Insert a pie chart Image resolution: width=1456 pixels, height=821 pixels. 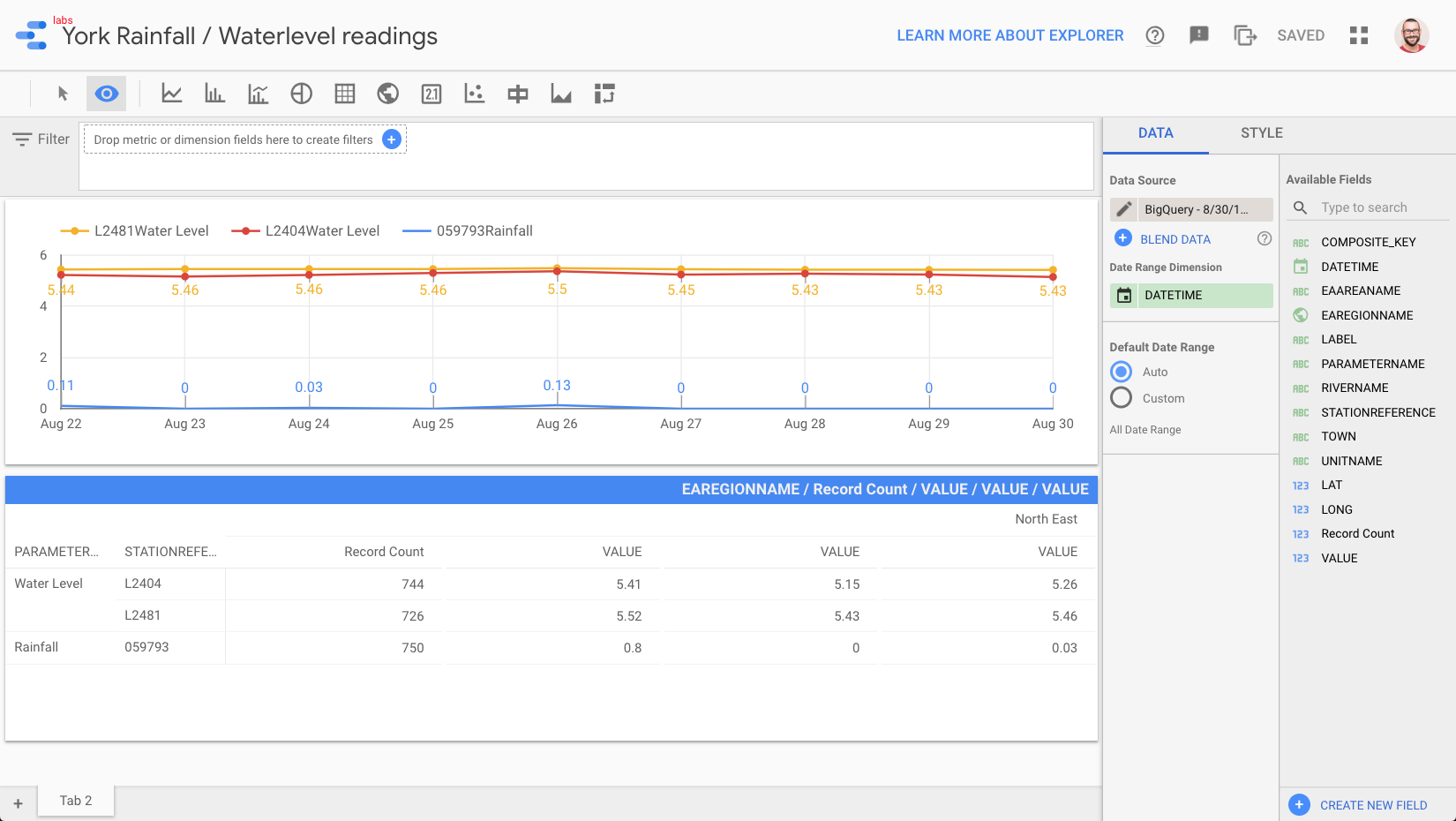302,94
